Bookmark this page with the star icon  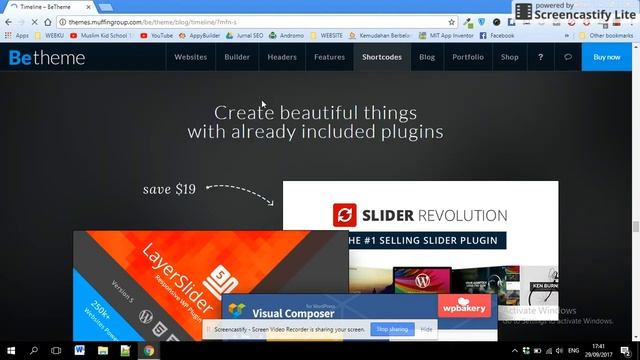click(451, 22)
